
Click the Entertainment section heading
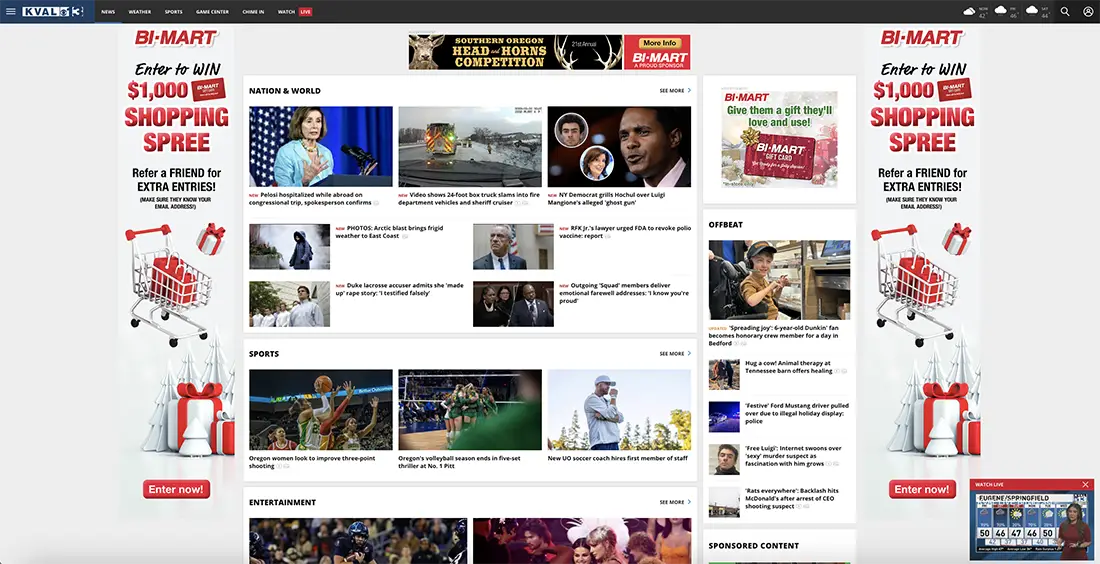click(x=283, y=502)
